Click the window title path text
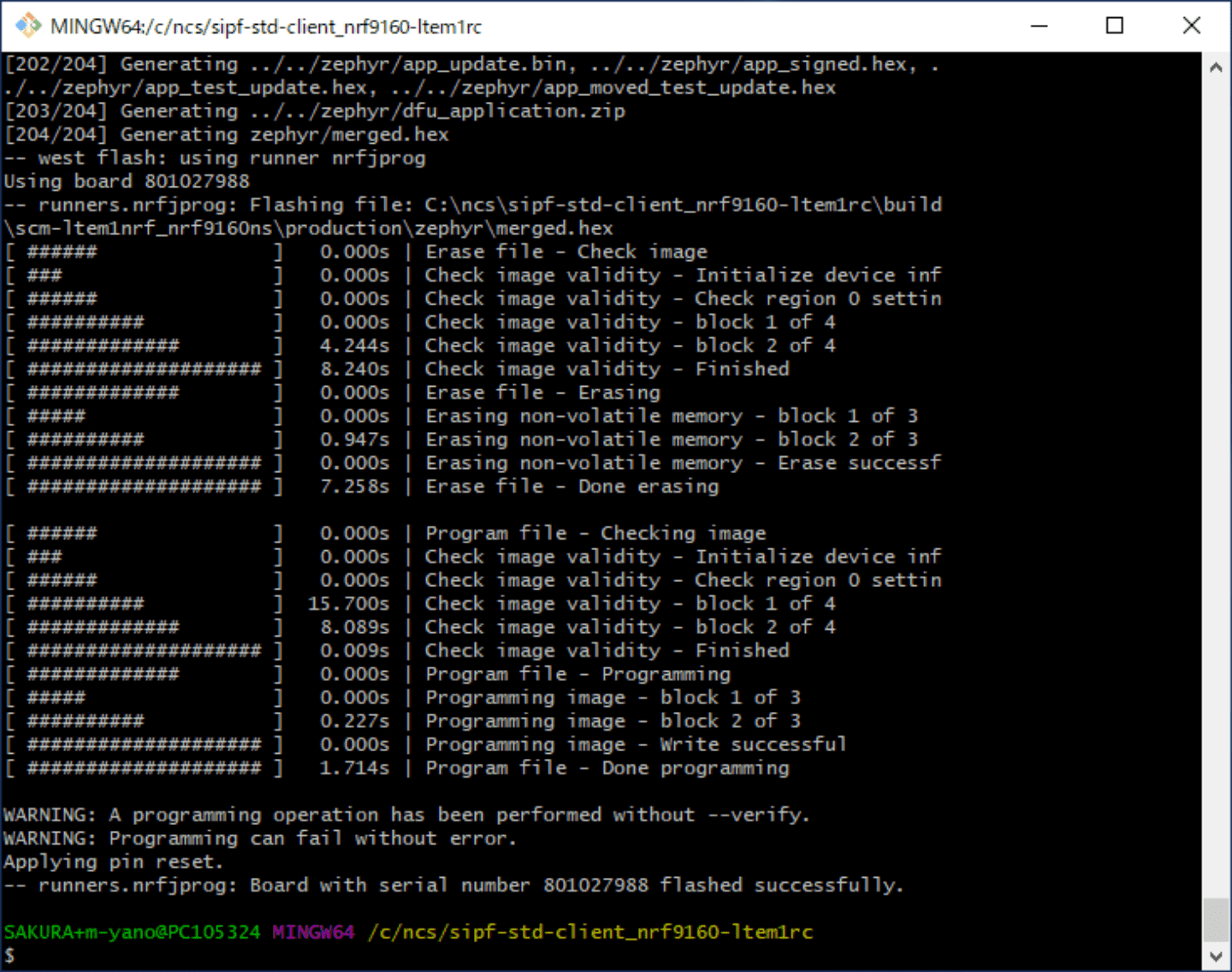 click(x=265, y=27)
